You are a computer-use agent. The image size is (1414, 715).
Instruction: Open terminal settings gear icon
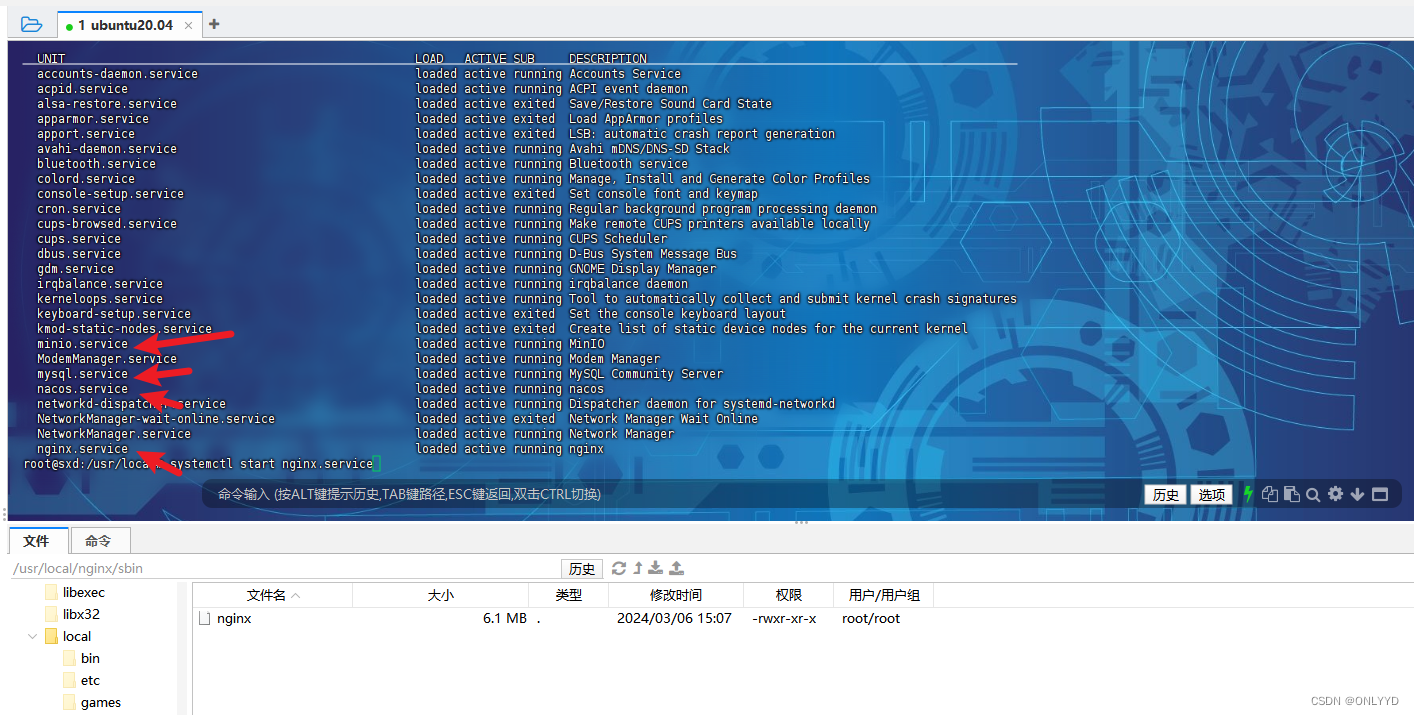tap(1335, 494)
